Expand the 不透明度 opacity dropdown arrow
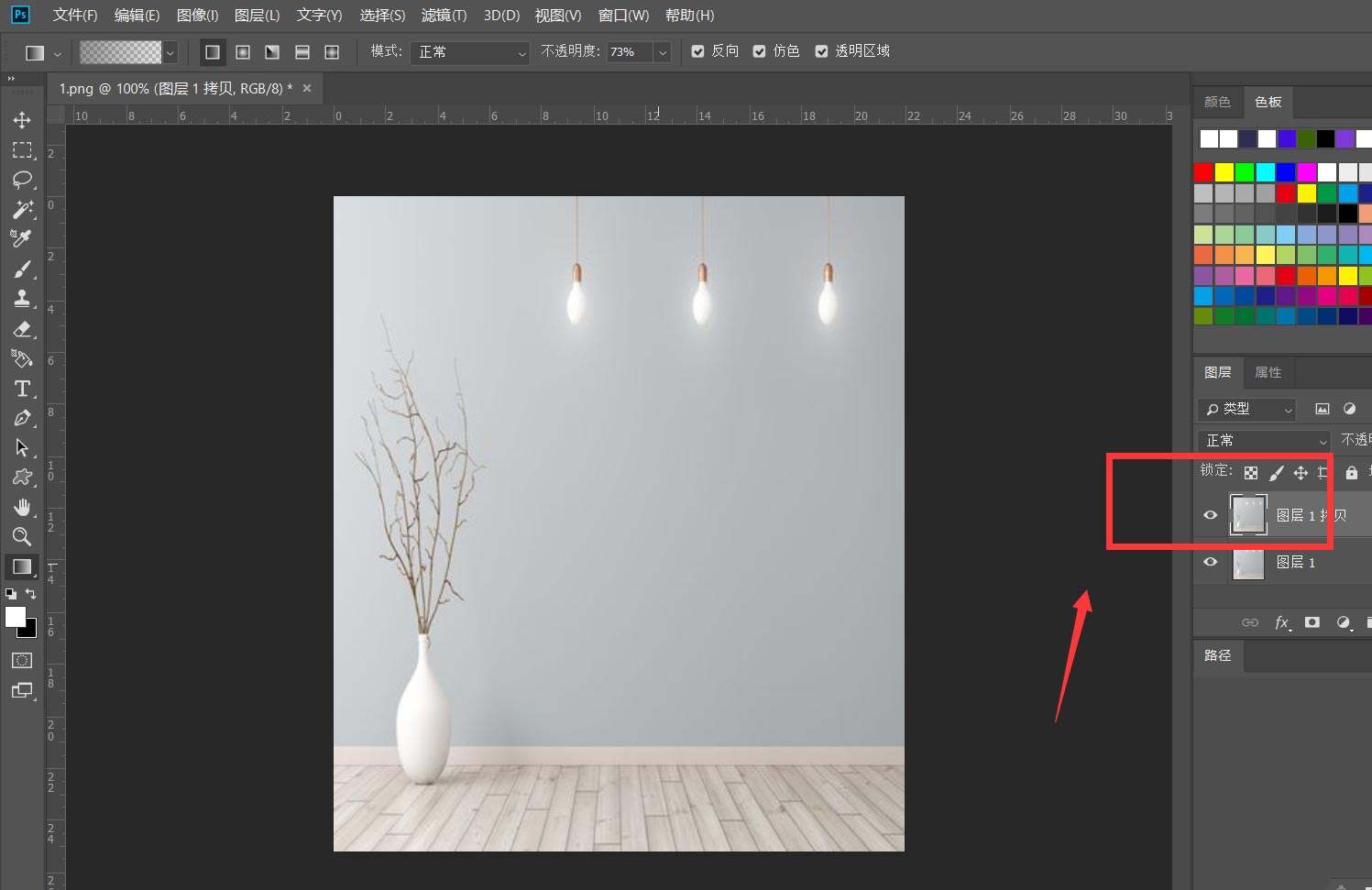The width and height of the screenshot is (1372, 890). pyautogui.click(x=662, y=52)
